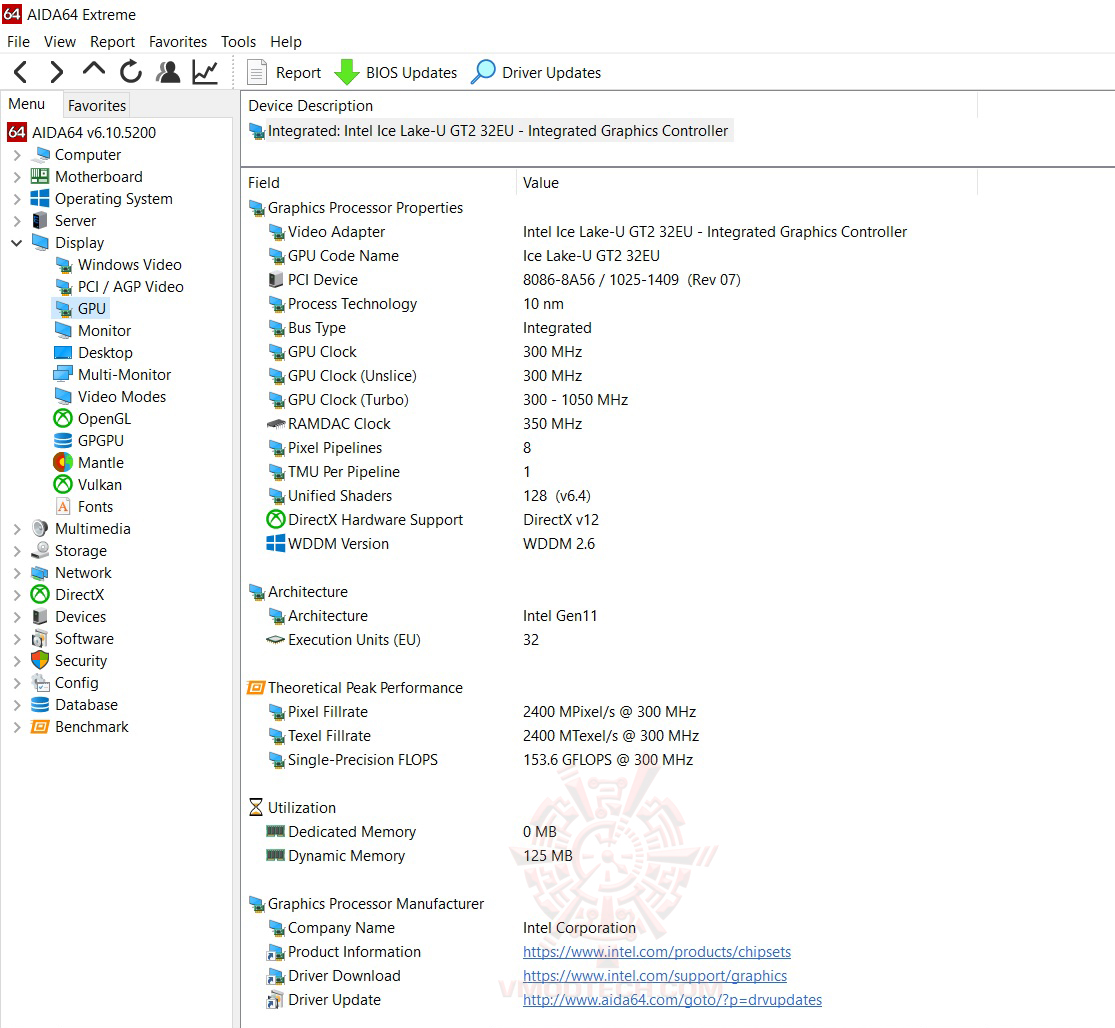This screenshot has width=1115, height=1028.
Task: Expand the Computer tree node
Action: (x=17, y=155)
